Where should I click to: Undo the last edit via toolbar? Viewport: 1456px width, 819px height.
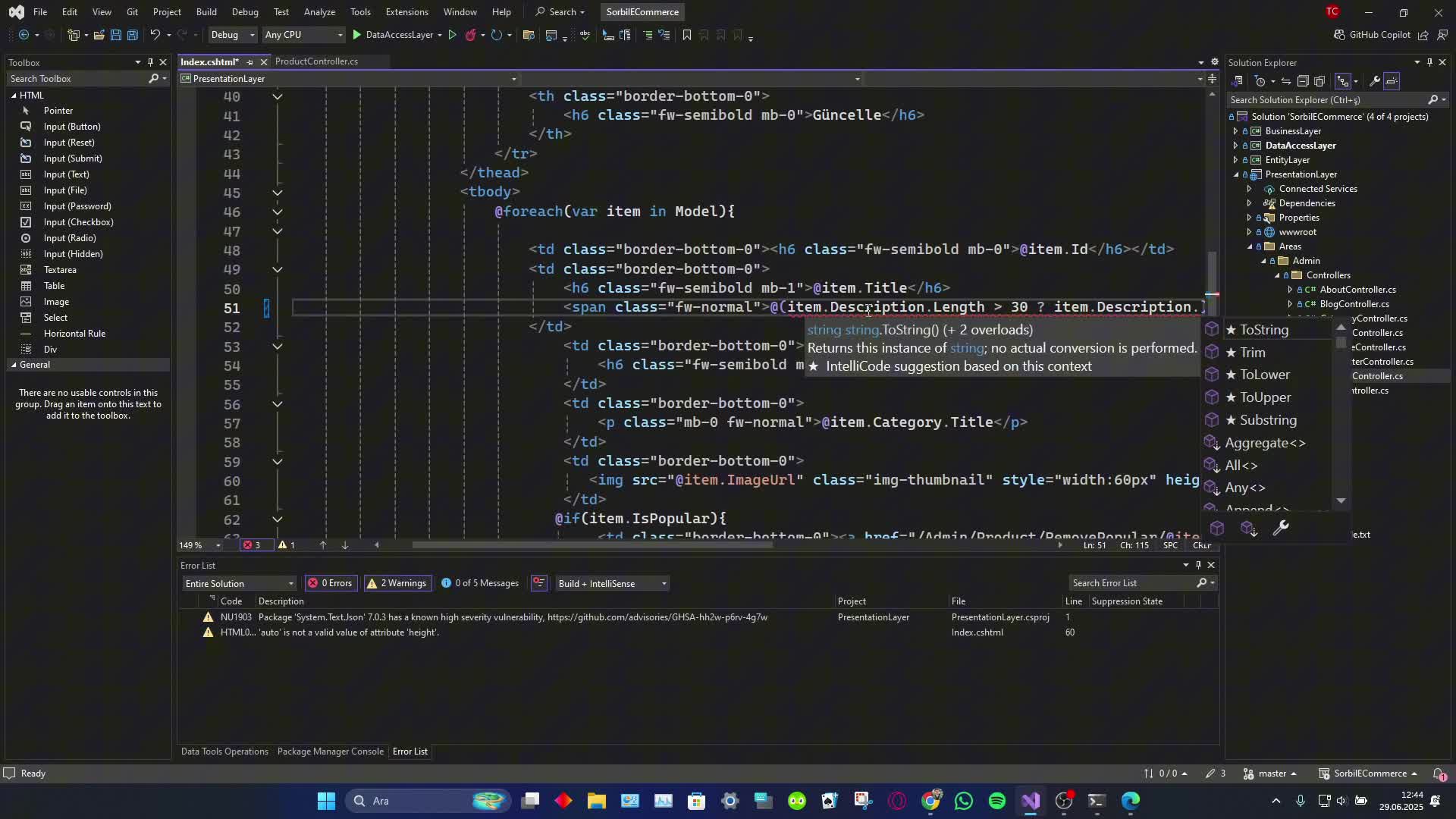155,35
